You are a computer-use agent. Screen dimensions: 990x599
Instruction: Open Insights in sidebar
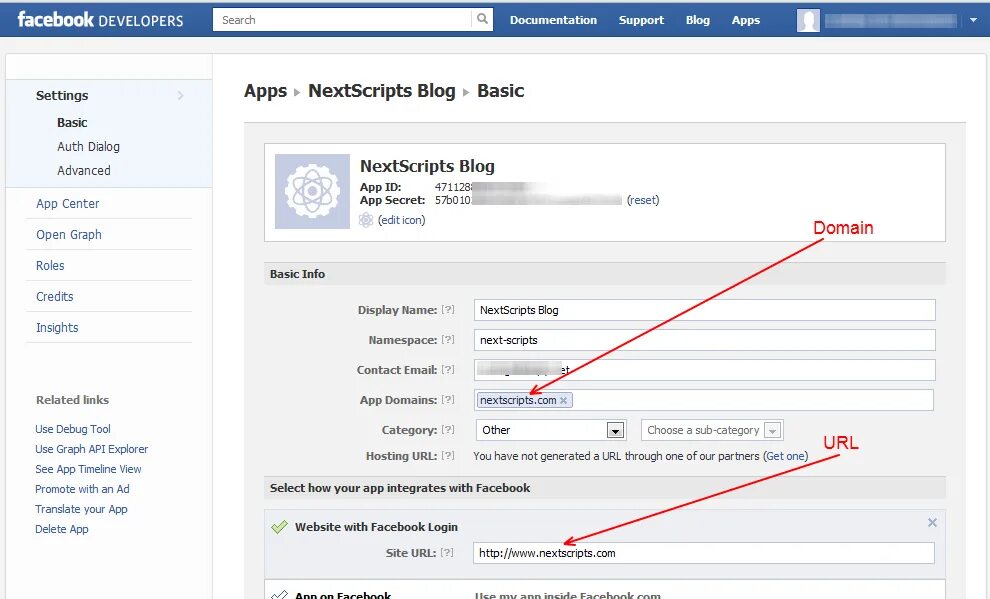[57, 327]
